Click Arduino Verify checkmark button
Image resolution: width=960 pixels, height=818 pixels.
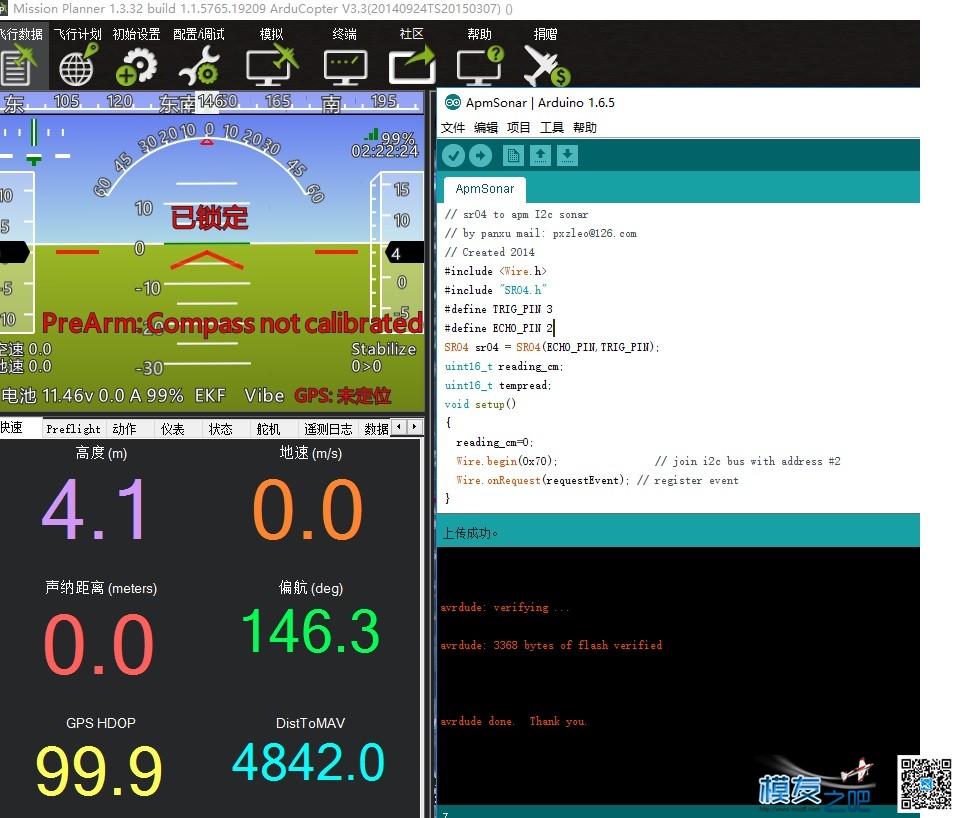coord(453,156)
